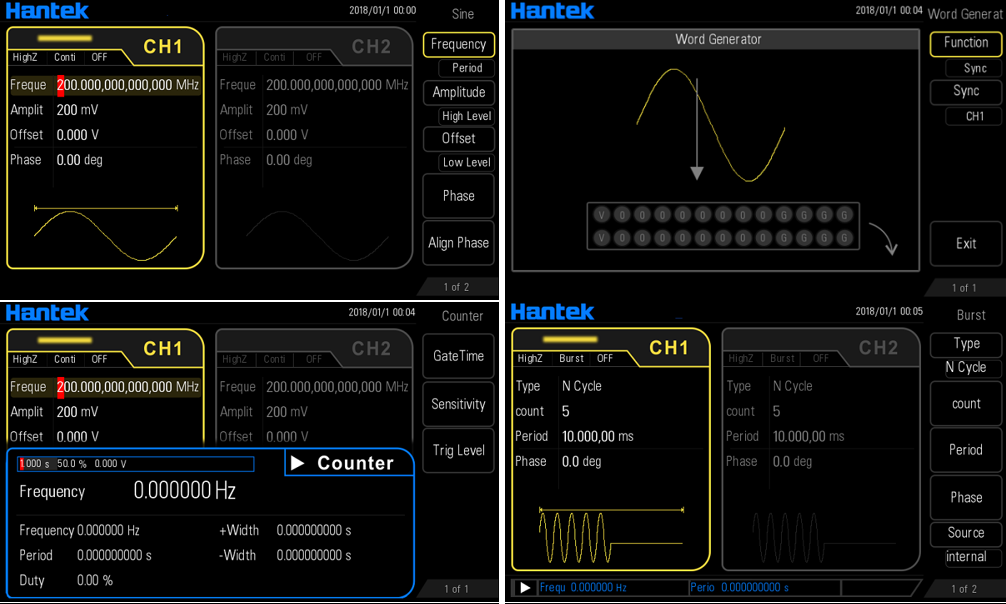Open the Source selector showing internal
This screenshot has width=1006, height=604.
pyautogui.click(x=965, y=545)
